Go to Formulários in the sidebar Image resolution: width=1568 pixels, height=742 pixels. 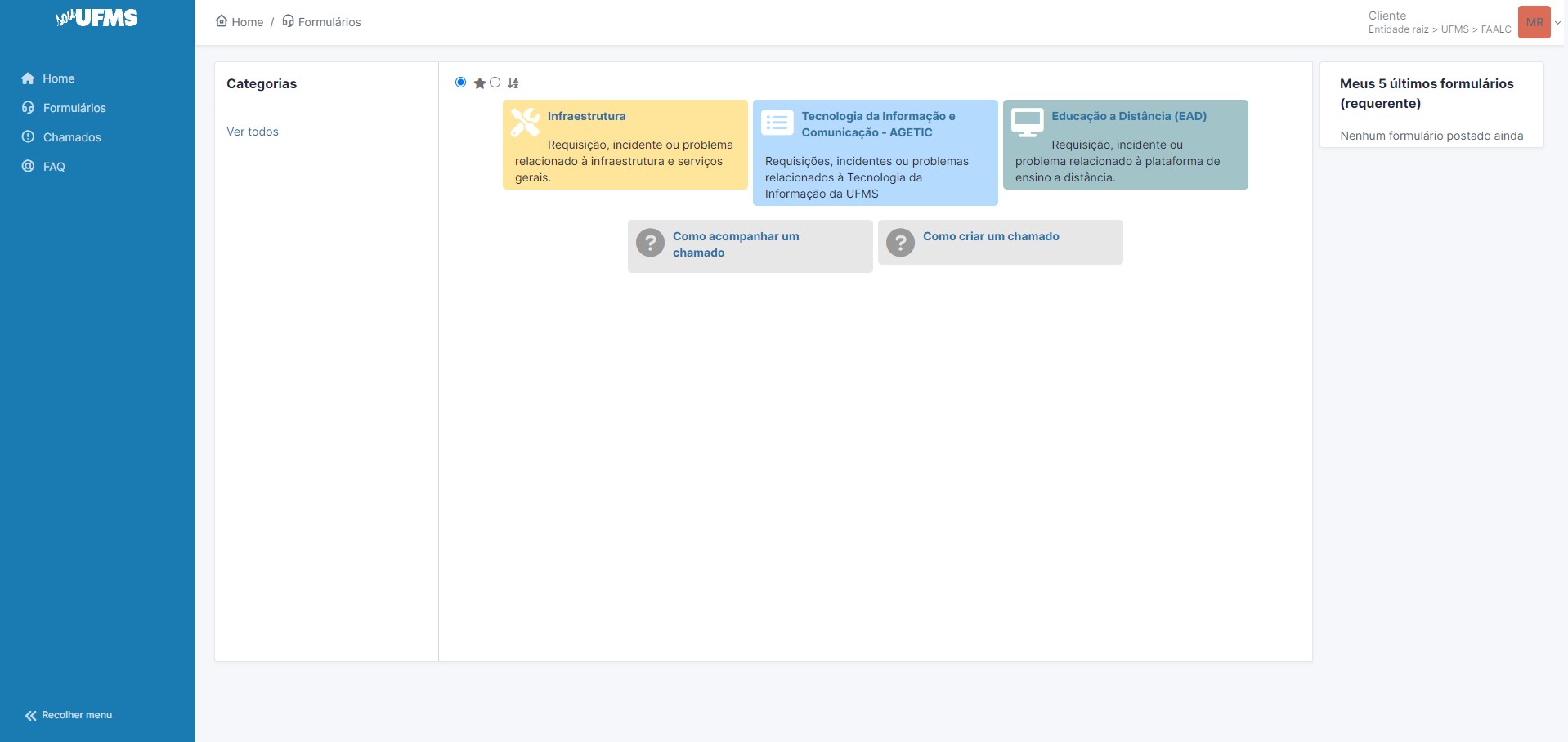tap(74, 108)
